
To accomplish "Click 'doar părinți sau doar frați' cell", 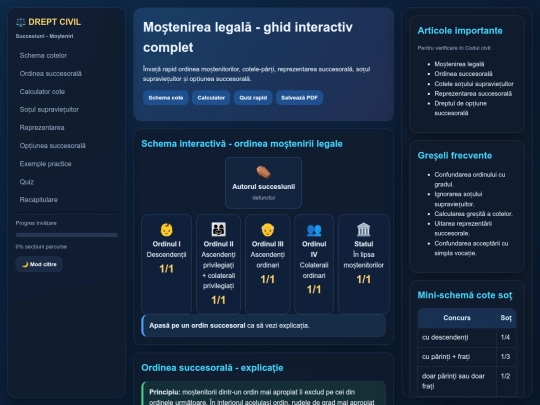I will point(457,381).
